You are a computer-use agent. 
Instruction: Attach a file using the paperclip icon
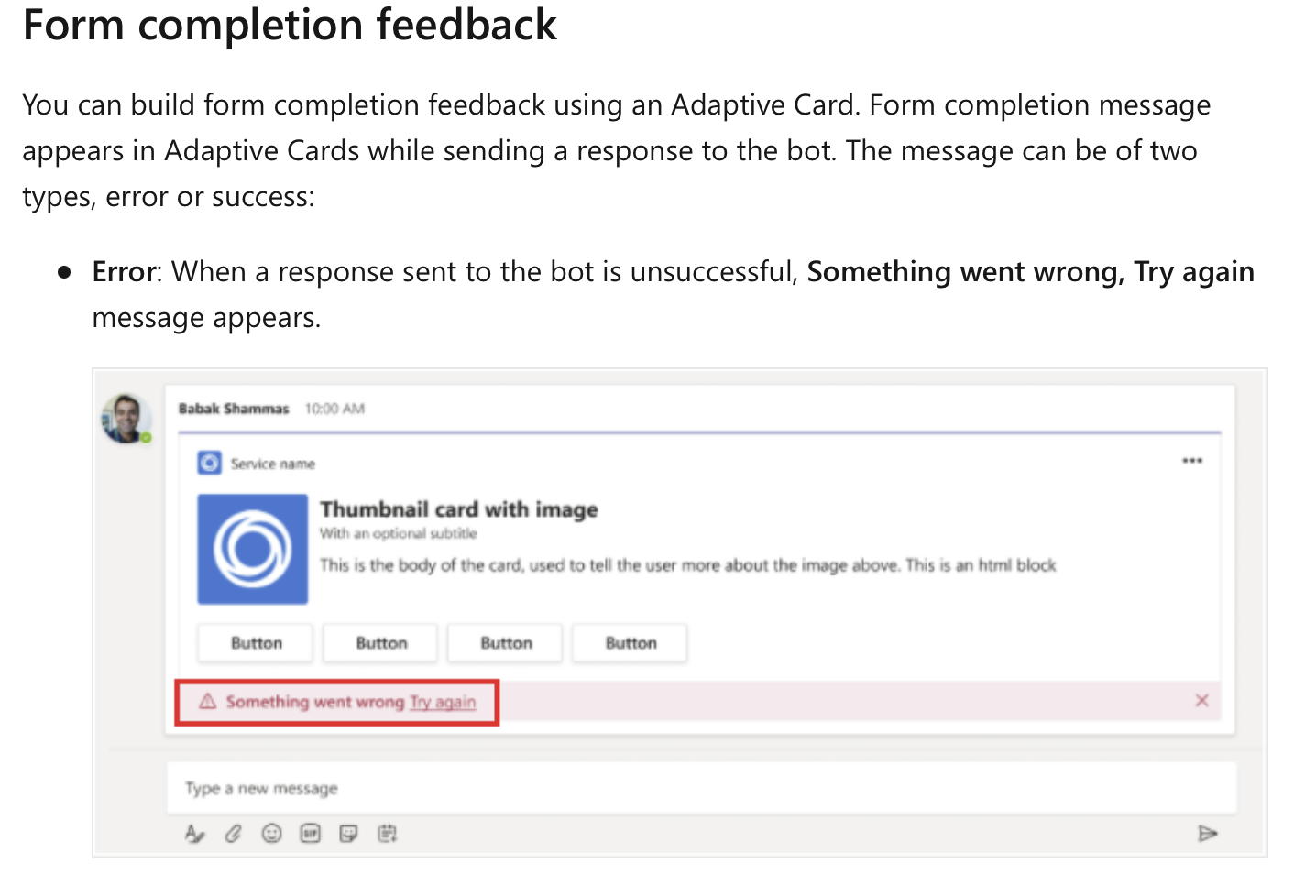click(234, 834)
